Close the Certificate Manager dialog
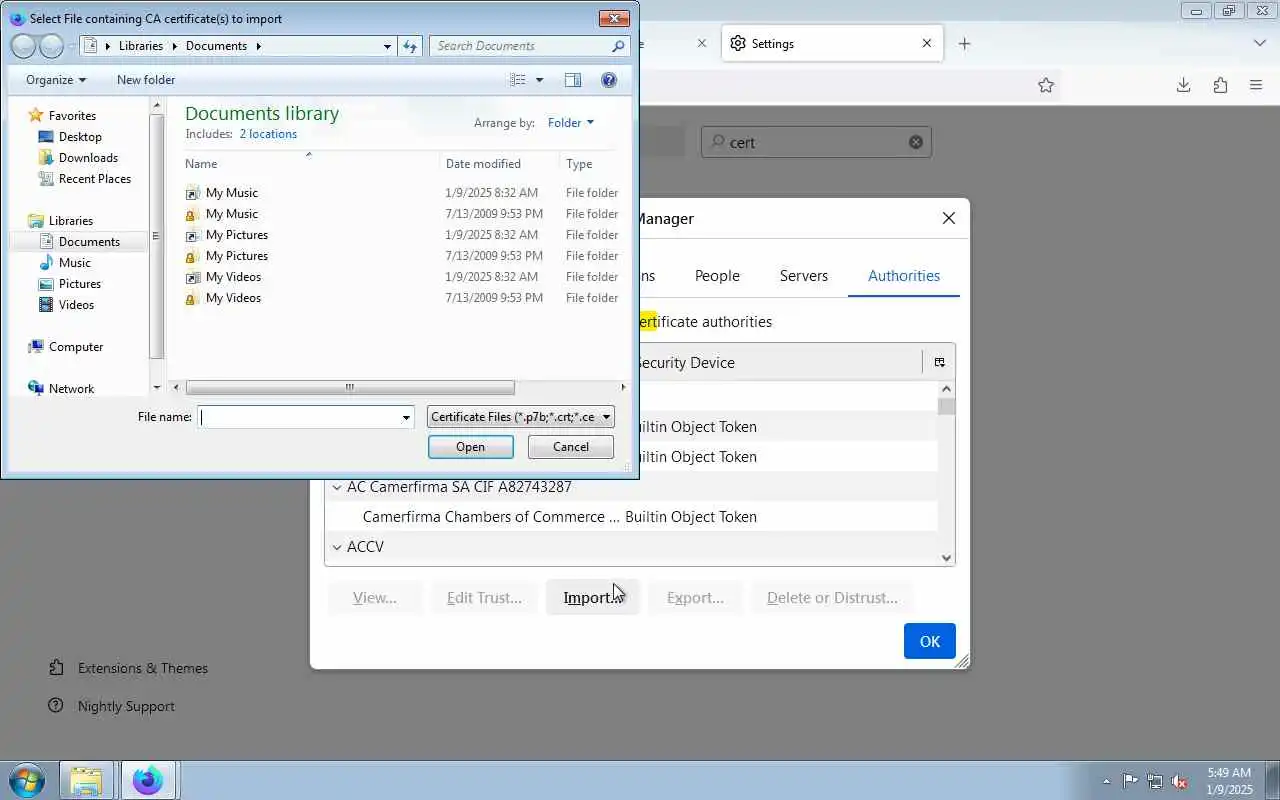Screen dimensions: 1280x800 [x=949, y=218]
